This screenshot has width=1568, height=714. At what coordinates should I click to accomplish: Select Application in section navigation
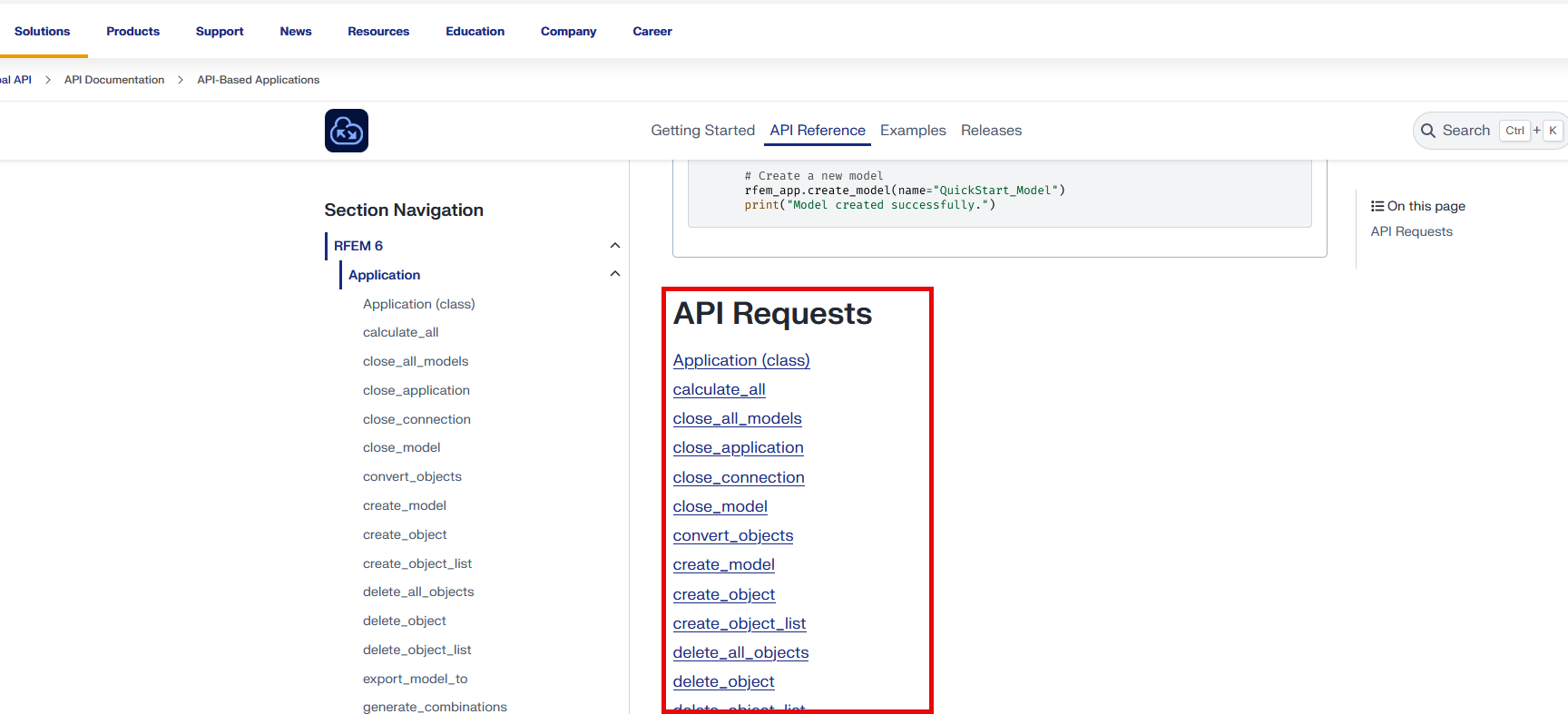coord(385,275)
